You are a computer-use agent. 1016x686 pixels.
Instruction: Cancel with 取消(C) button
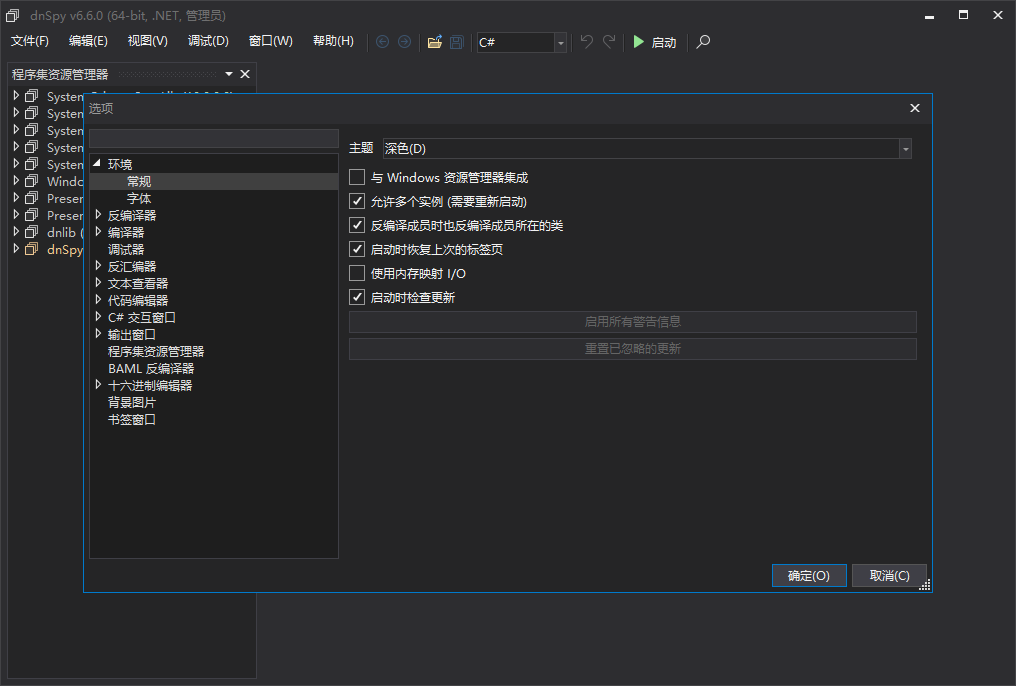(889, 575)
